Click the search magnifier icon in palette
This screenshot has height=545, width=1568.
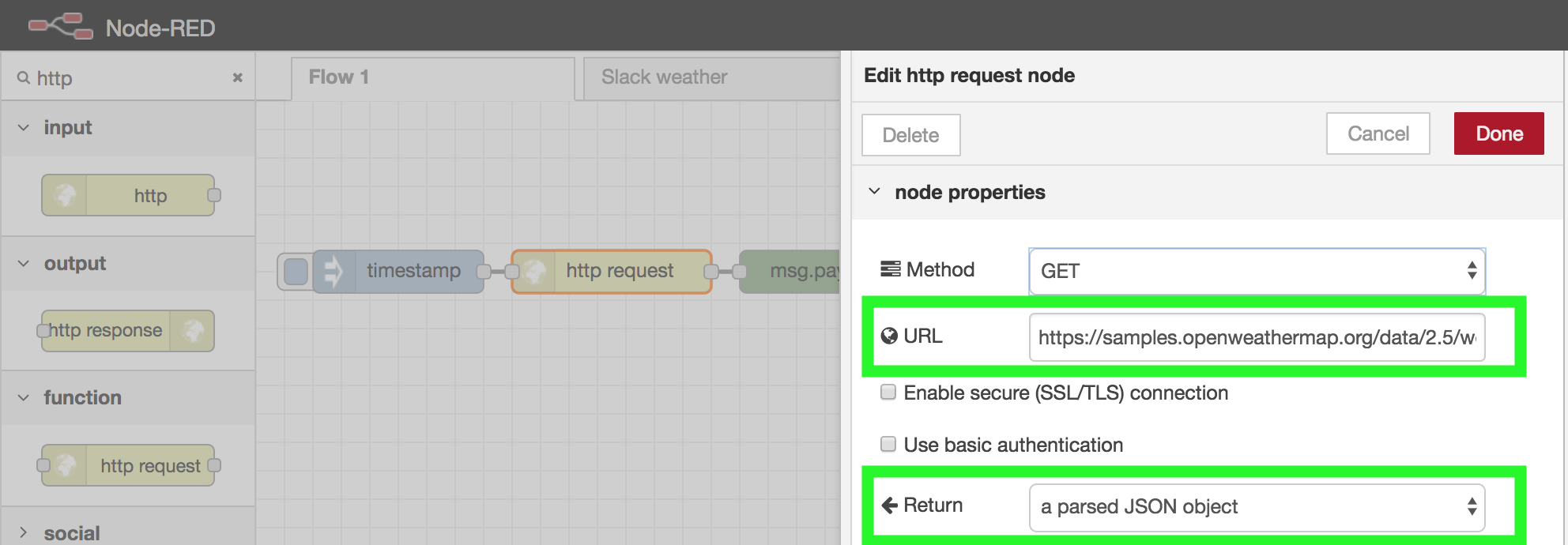coord(24,77)
